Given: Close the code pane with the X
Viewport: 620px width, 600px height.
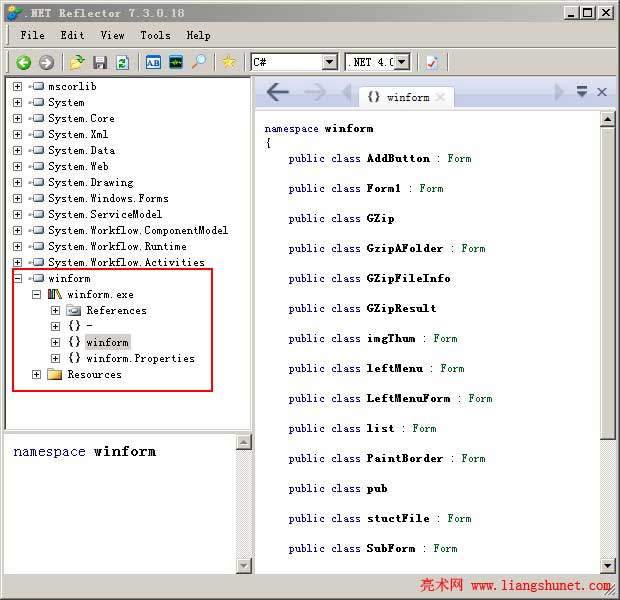Looking at the screenshot, I should click(602, 92).
